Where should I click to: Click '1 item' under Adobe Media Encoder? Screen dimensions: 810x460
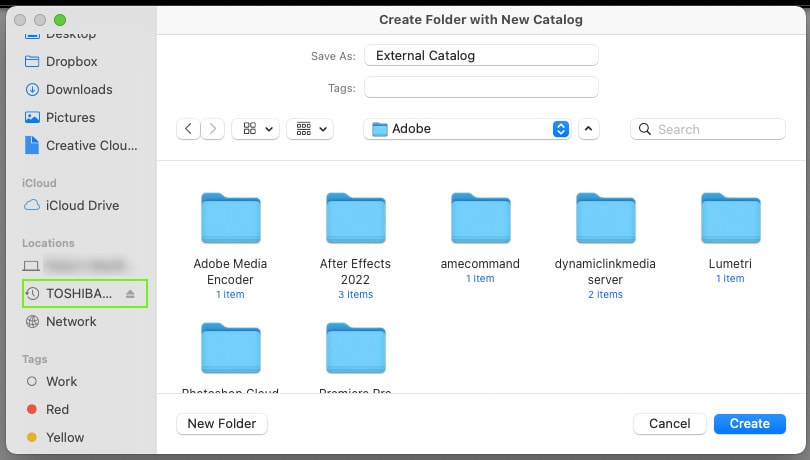(230, 295)
